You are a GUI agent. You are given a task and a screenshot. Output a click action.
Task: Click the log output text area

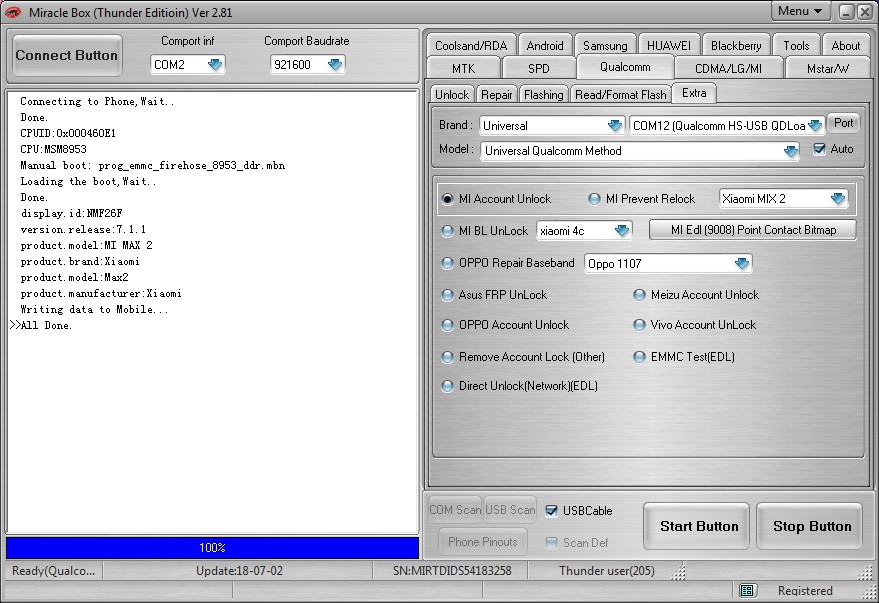coord(212,312)
